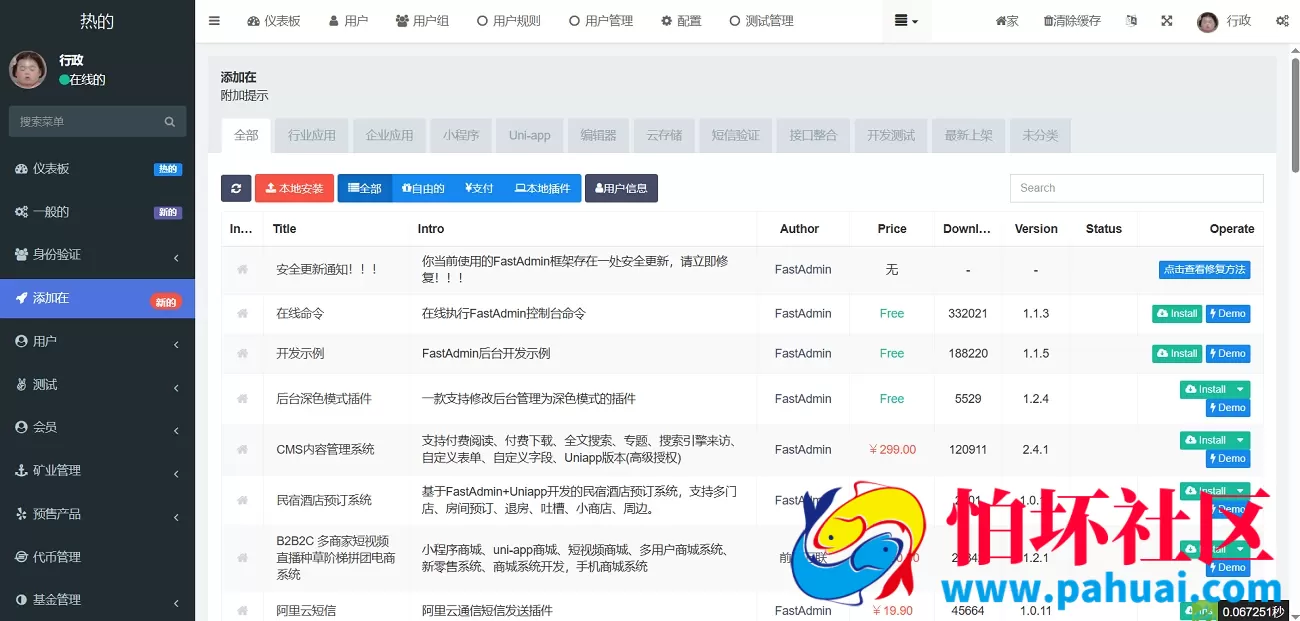Expand the 矿业管理 sidebar menu
Image resolution: width=1300 pixels, height=621 pixels.
(x=97, y=470)
